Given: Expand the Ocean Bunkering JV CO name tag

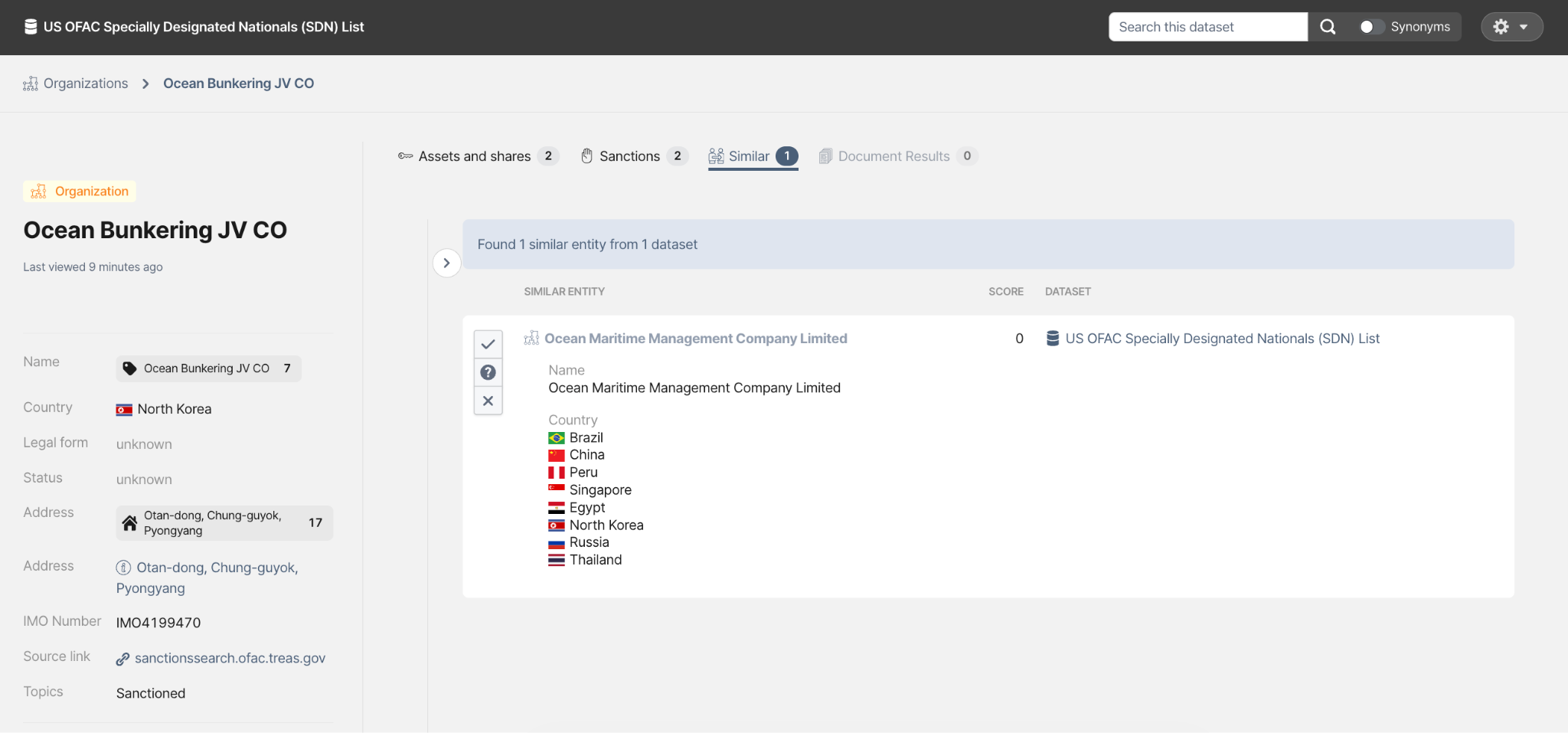Looking at the screenshot, I should click(209, 368).
